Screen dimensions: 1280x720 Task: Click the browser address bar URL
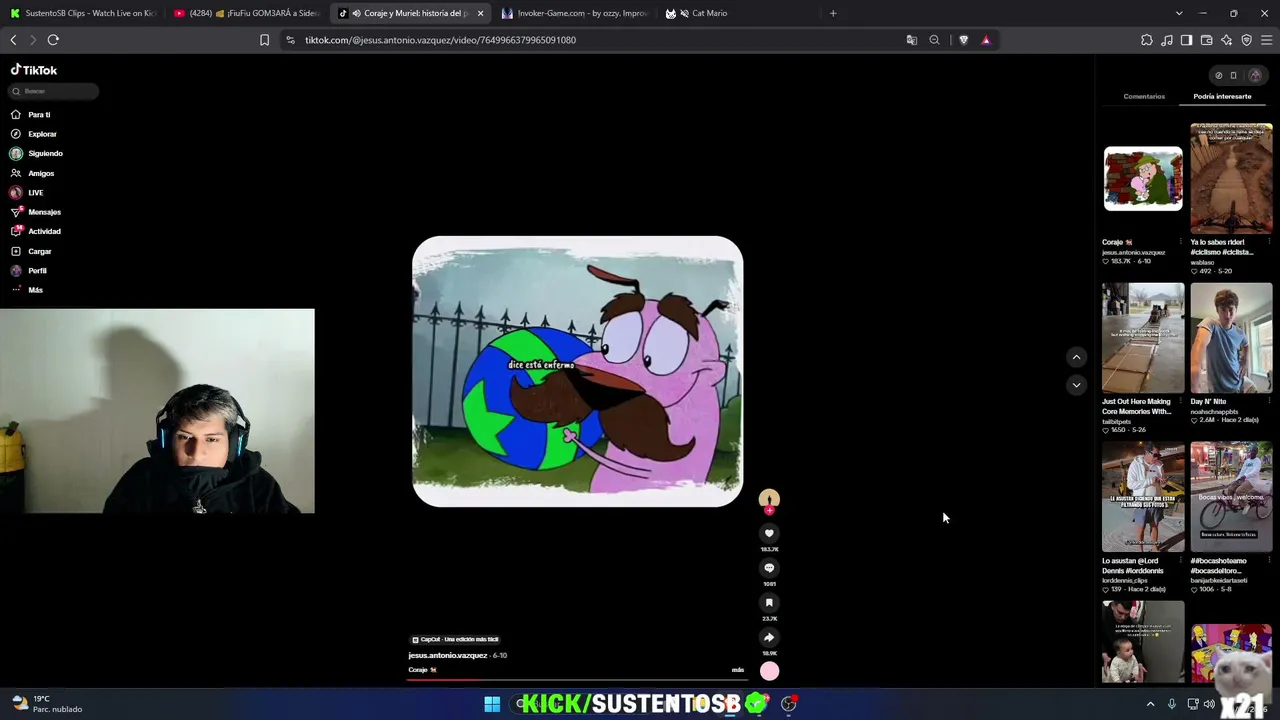click(x=440, y=40)
